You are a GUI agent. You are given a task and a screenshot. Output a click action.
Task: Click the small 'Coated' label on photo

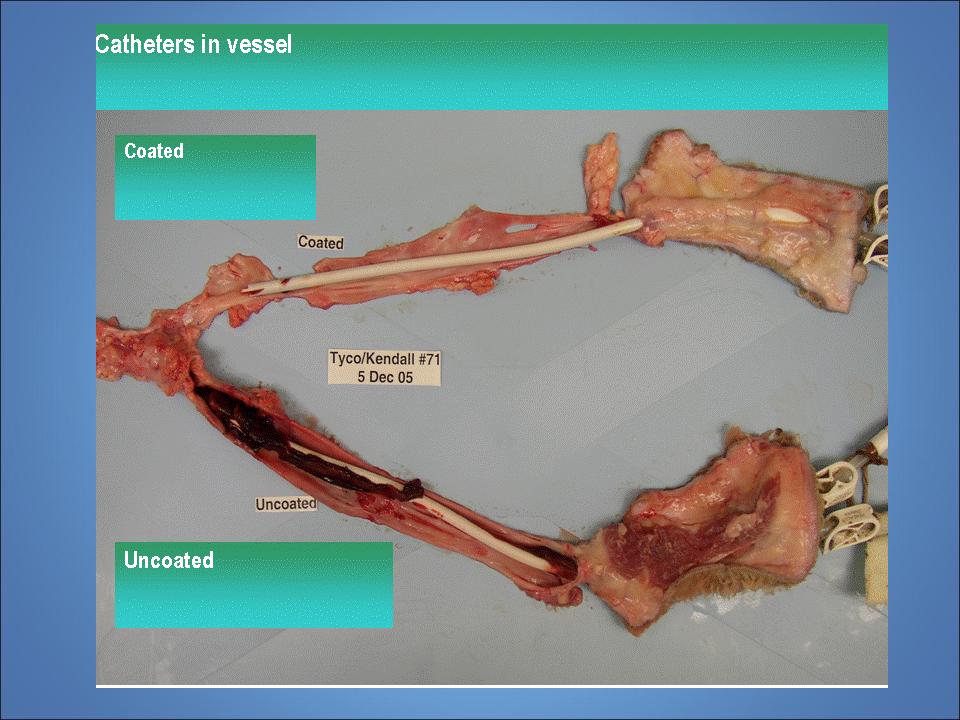coord(320,242)
